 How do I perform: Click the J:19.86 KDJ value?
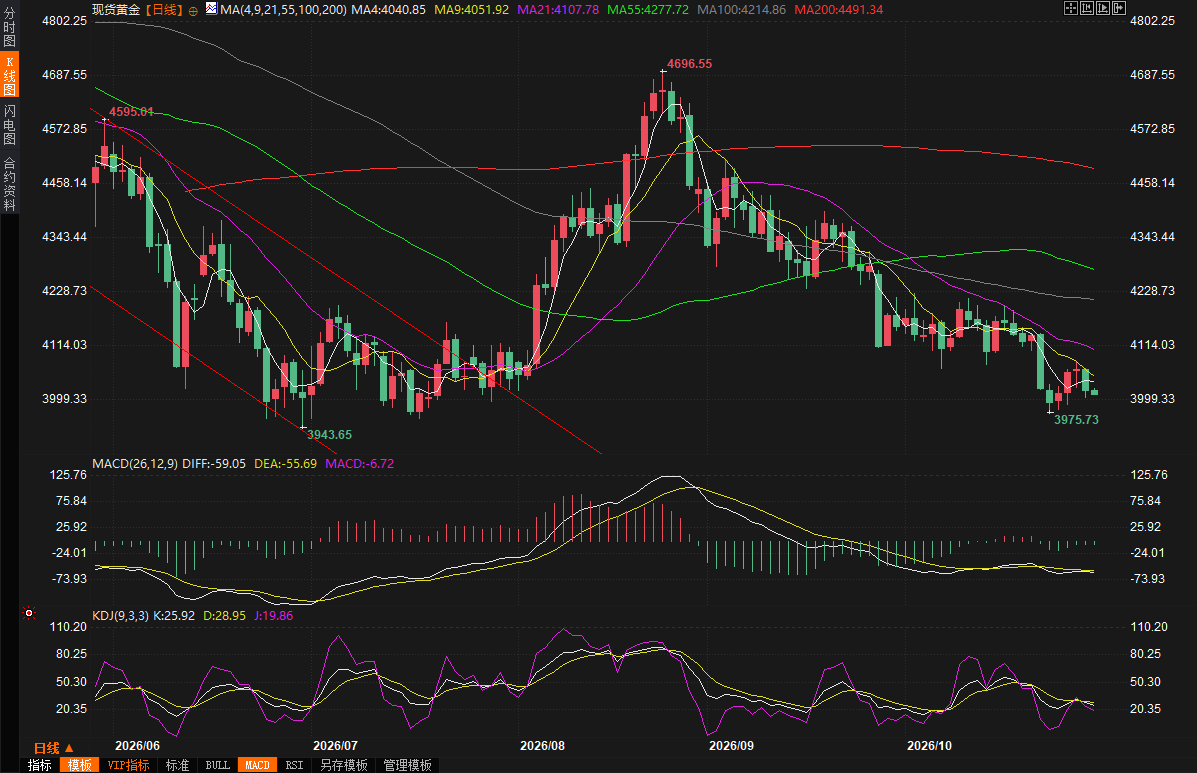pos(273,616)
